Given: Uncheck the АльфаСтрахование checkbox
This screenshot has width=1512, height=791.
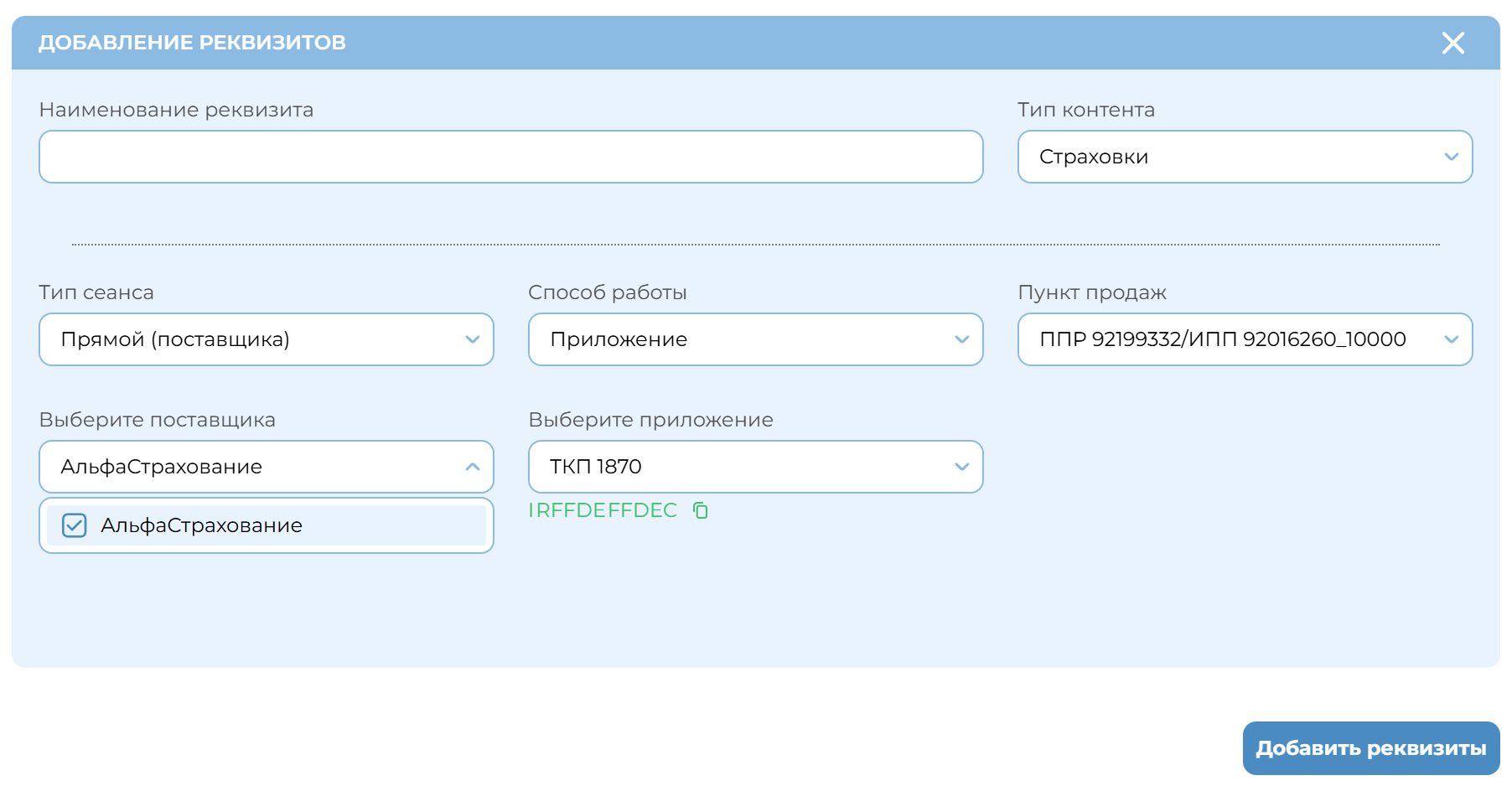Looking at the screenshot, I should 75,525.
